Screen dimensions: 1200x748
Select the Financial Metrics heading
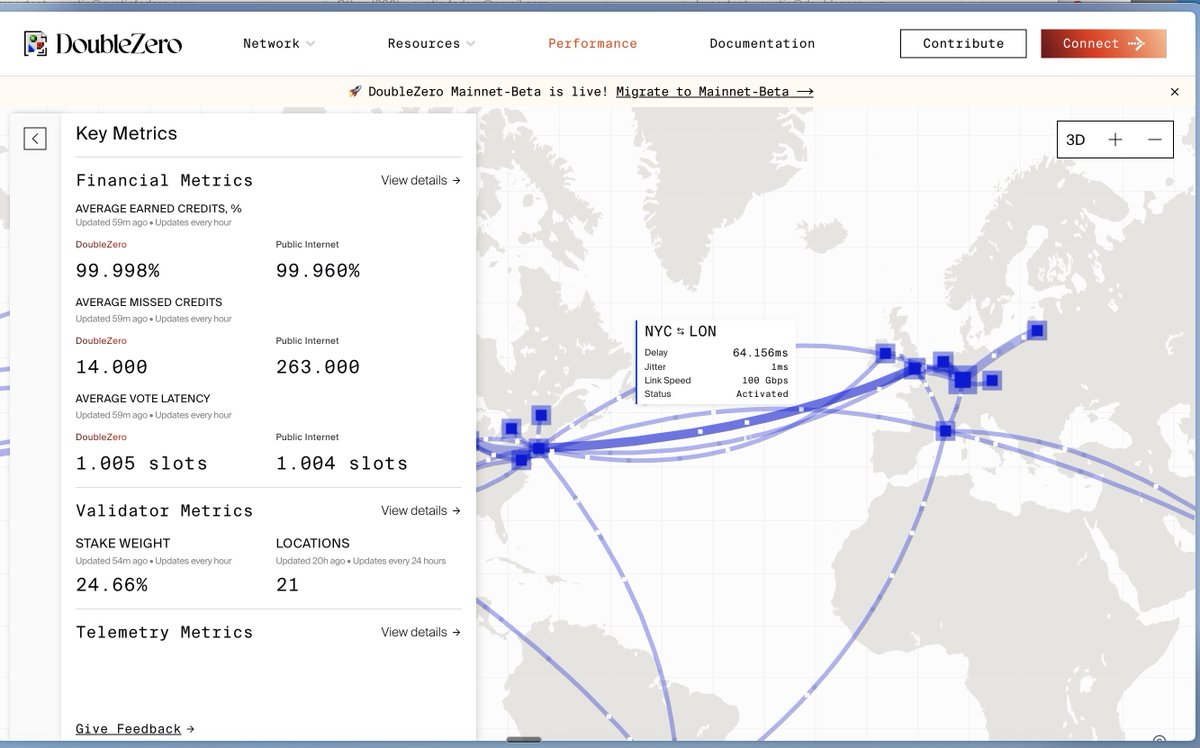pyautogui.click(x=164, y=181)
